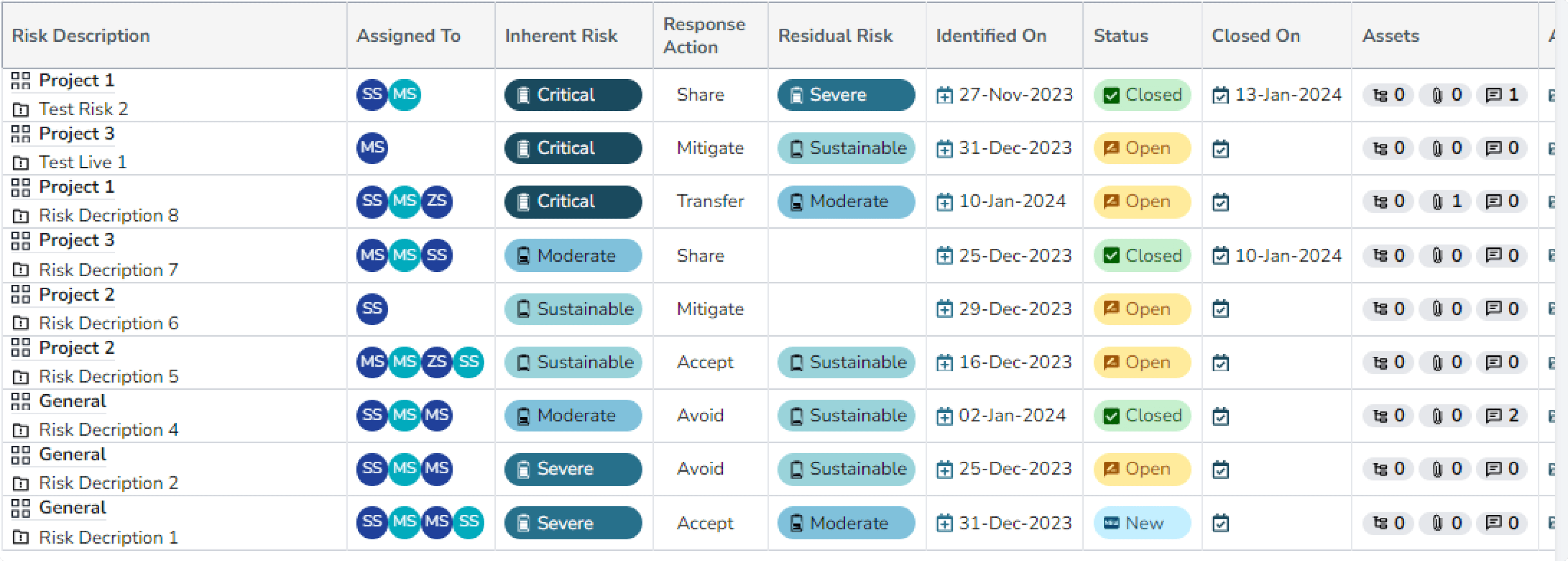This screenshot has width=1568, height=561.
Task: Click Moderate inherent risk badge in Risk Decription 7 row
Action: pos(573,256)
